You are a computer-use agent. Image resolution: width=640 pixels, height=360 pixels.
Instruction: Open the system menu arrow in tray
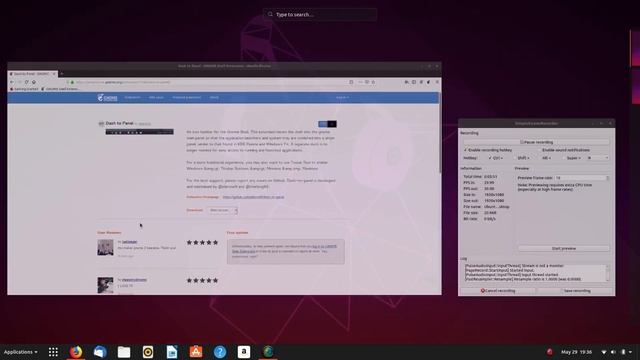[631, 352]
